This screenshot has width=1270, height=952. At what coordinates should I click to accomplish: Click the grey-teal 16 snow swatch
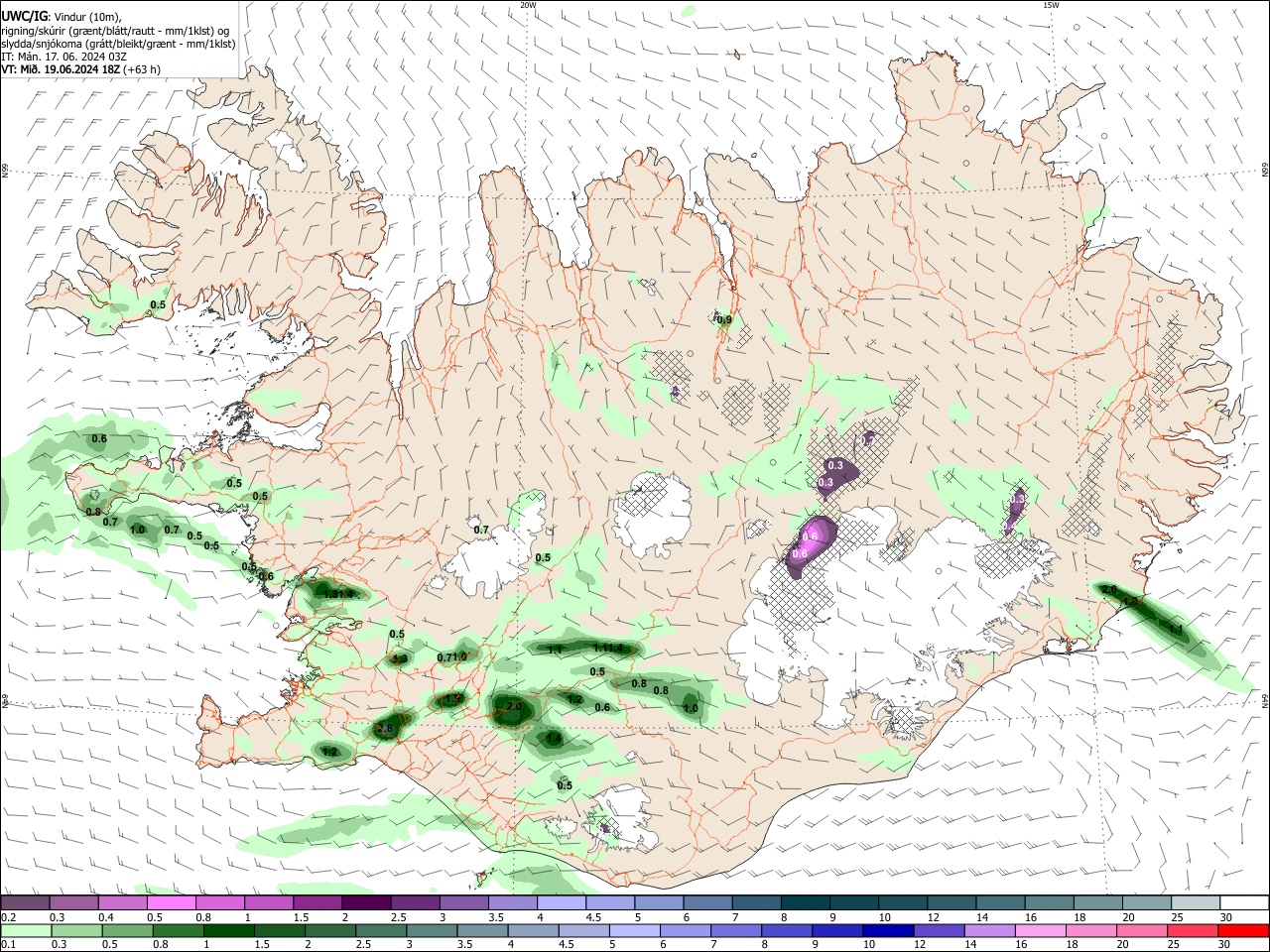[1050, 903]
